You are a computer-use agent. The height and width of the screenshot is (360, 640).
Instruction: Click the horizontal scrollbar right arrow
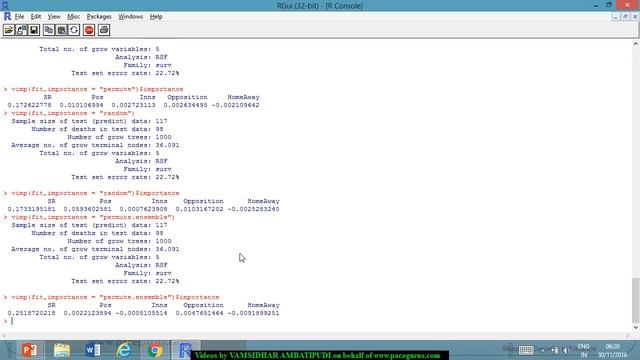[627, 336]
